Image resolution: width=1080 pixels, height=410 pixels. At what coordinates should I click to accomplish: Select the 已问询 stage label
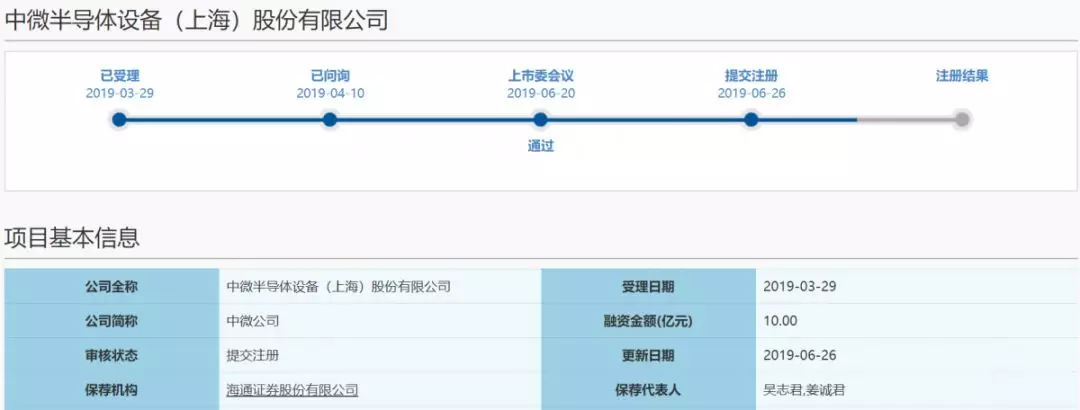coord(330,76)
